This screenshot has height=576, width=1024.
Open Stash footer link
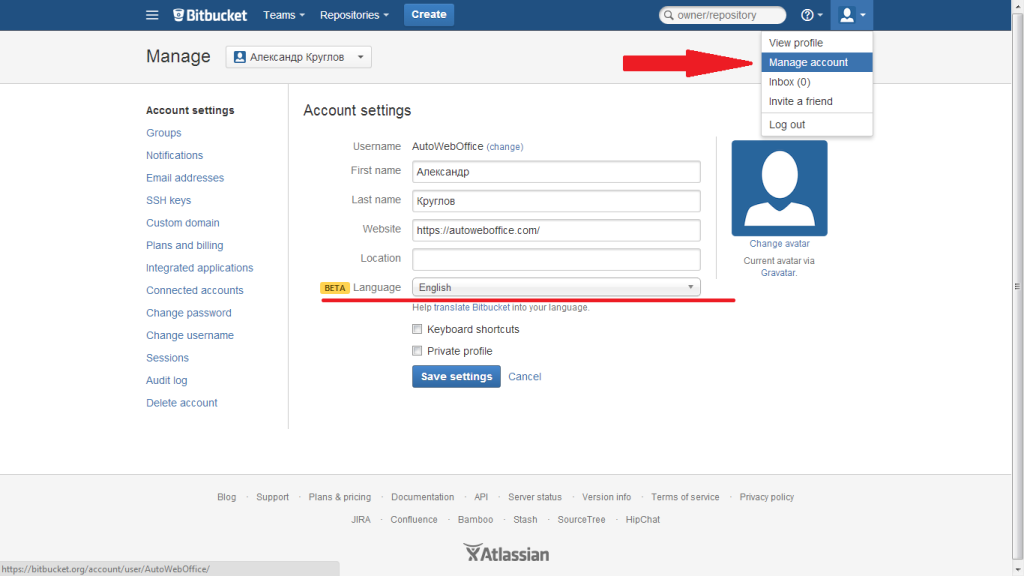(525, 520)
